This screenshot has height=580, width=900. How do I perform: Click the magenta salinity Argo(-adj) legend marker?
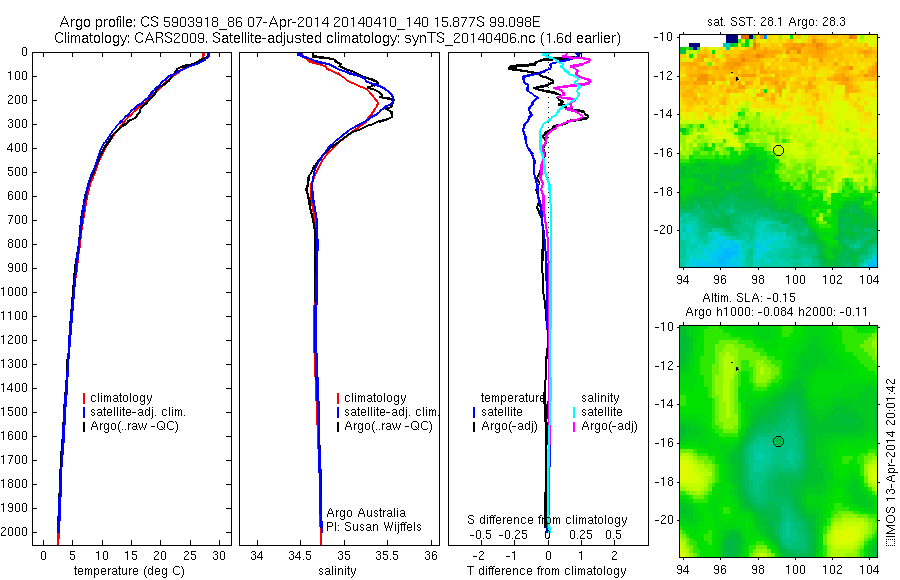[x=574, y=427]
